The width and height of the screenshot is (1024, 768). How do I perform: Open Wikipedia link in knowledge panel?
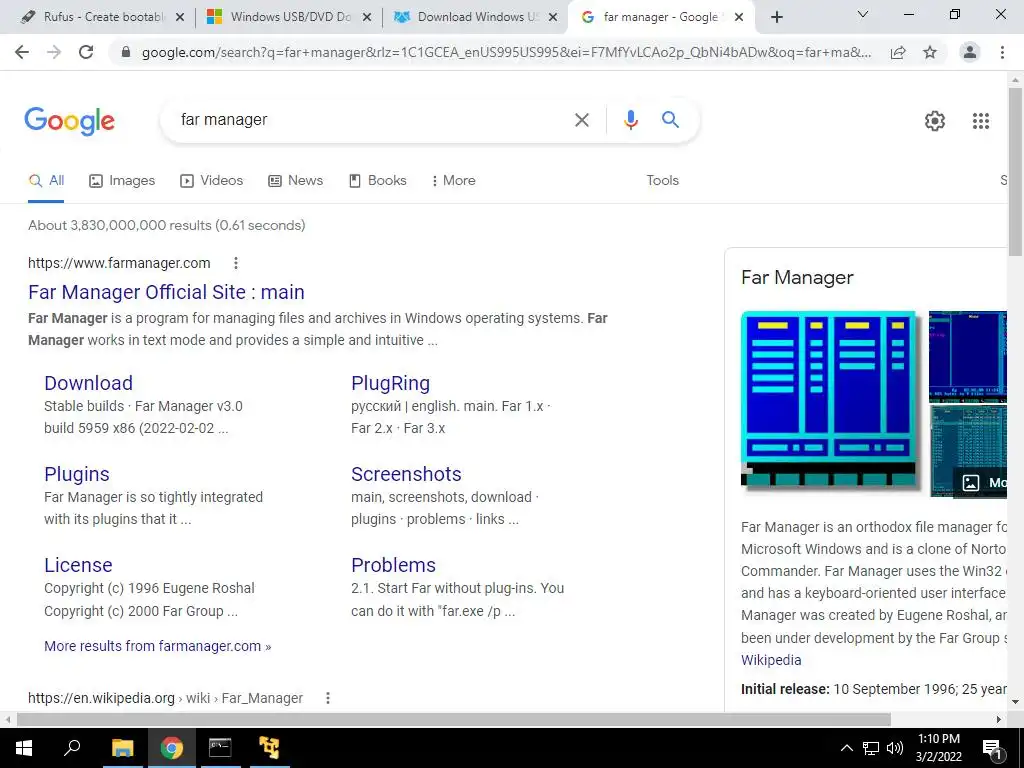[x=771, y=660]
